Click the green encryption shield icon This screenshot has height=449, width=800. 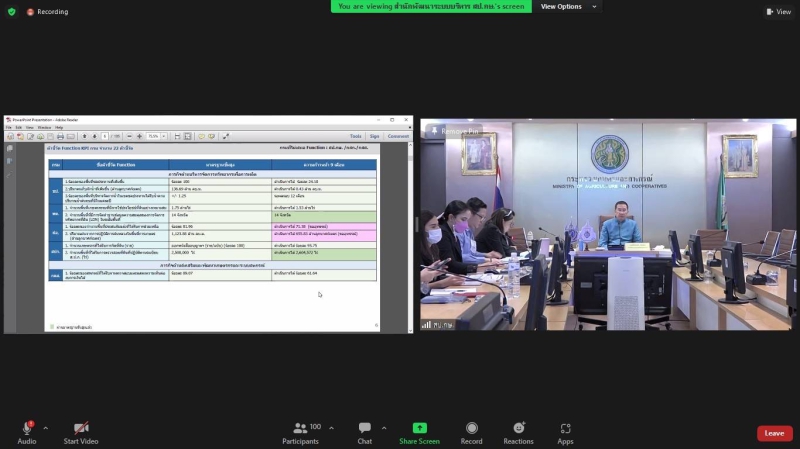click(x=12, y=12)
